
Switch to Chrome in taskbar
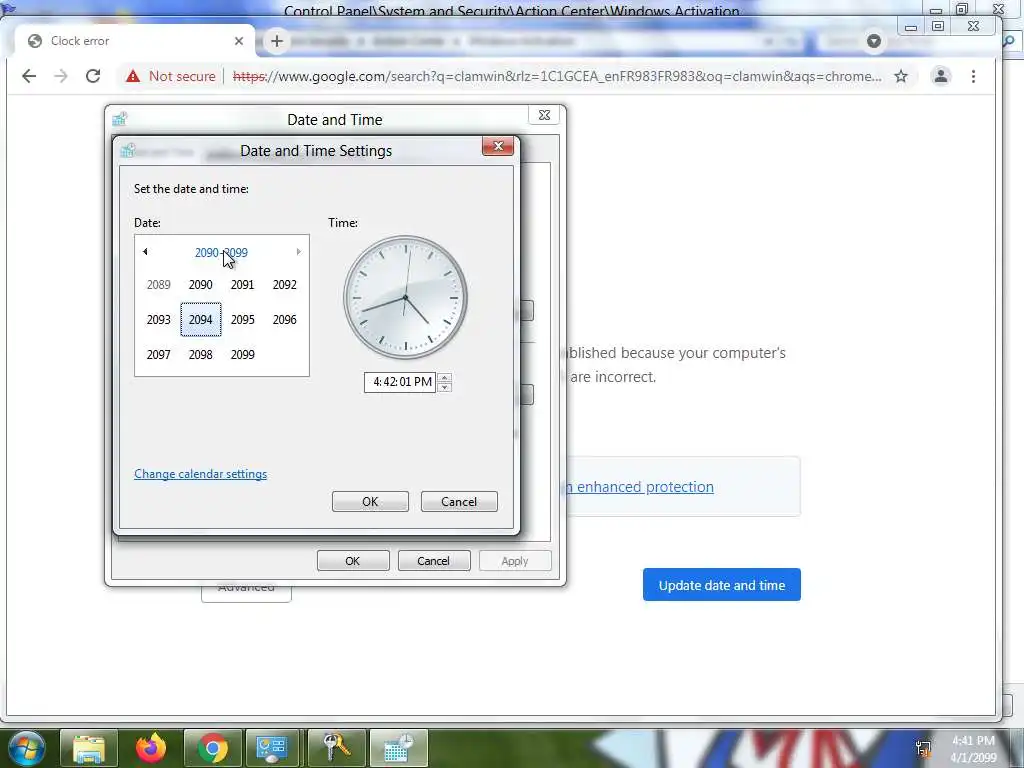(213, 748)
